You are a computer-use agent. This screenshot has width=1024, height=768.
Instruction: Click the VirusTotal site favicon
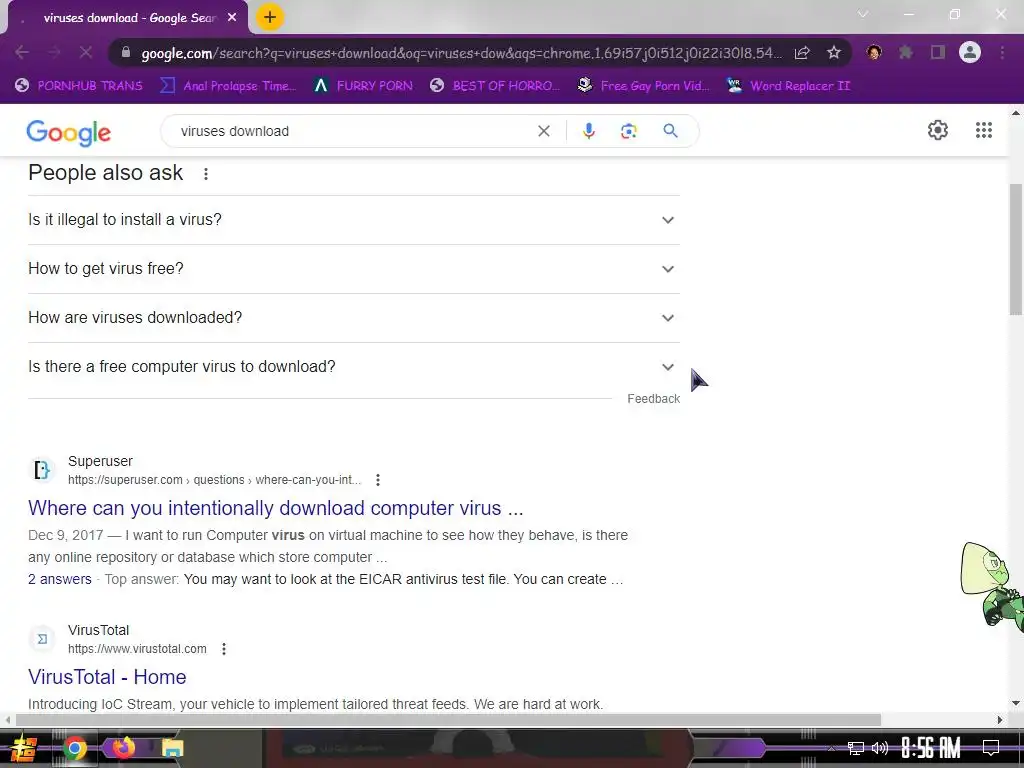[x=42, y=639]
